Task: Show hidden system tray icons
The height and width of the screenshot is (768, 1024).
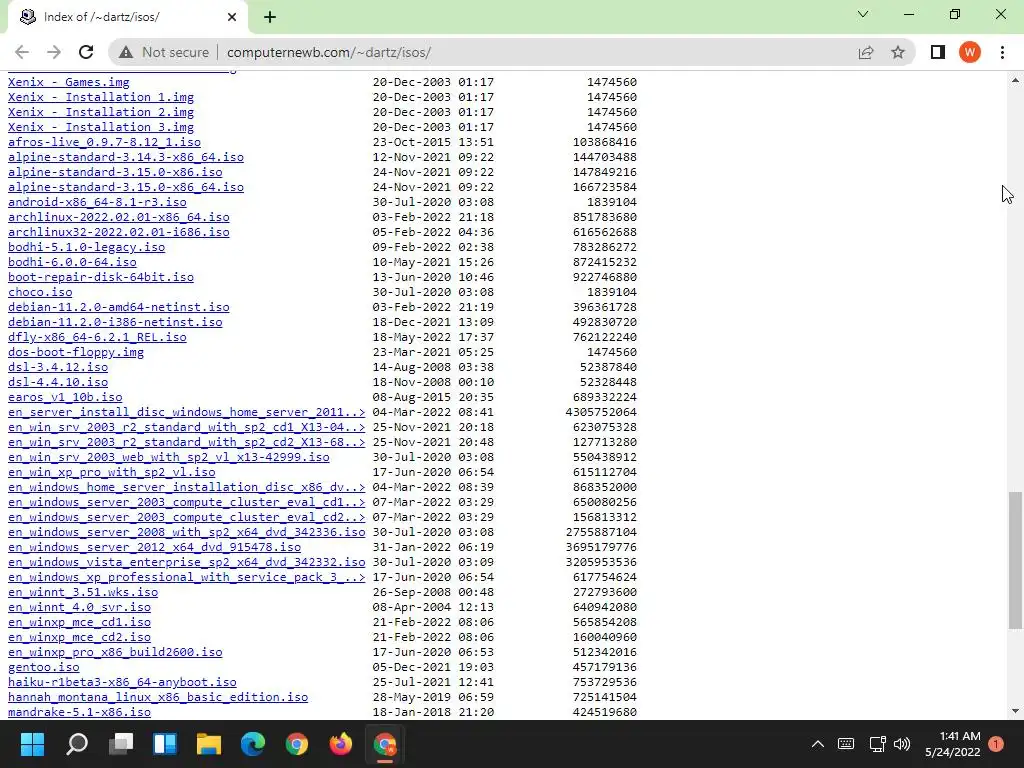Action: 817,744
